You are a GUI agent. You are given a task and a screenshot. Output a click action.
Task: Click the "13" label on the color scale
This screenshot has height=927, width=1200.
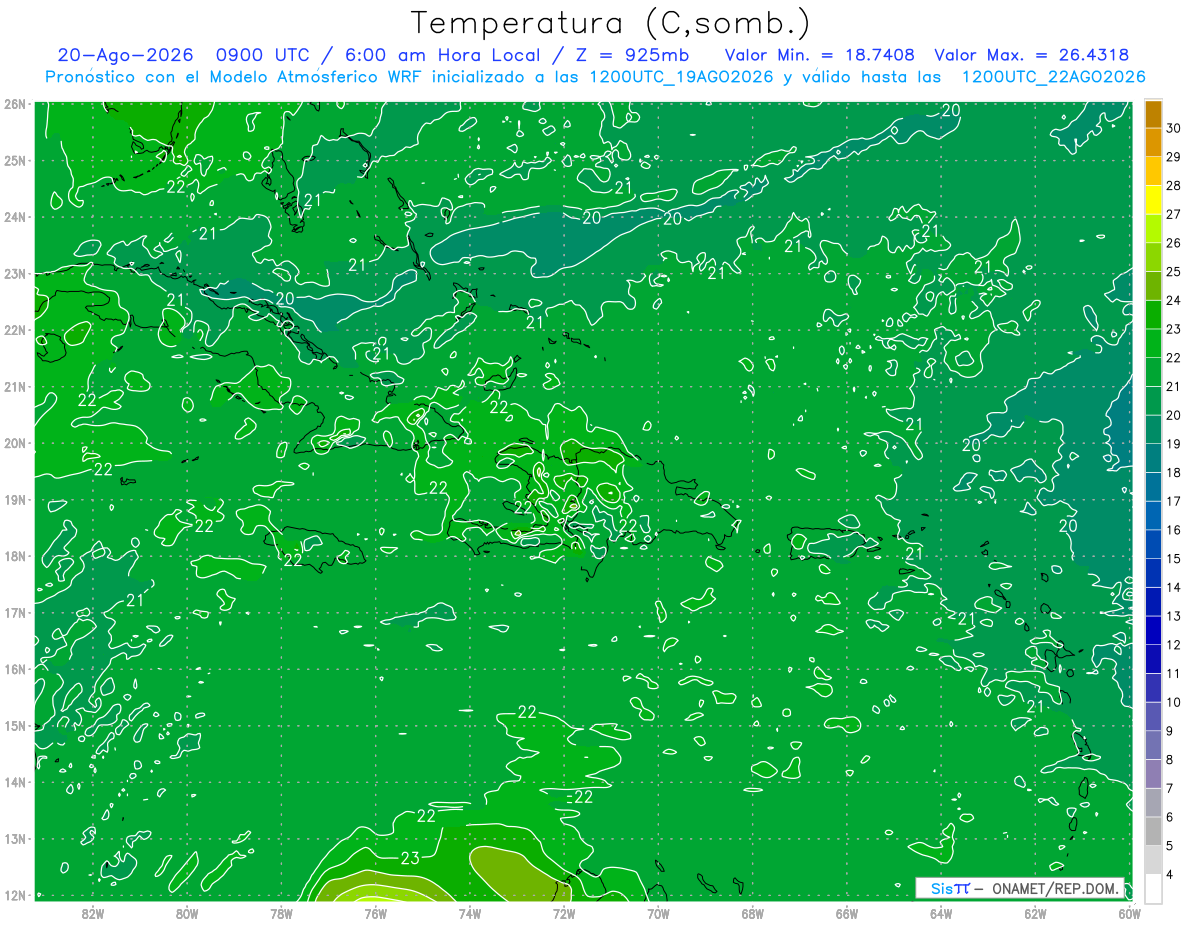coord(1174,616)
